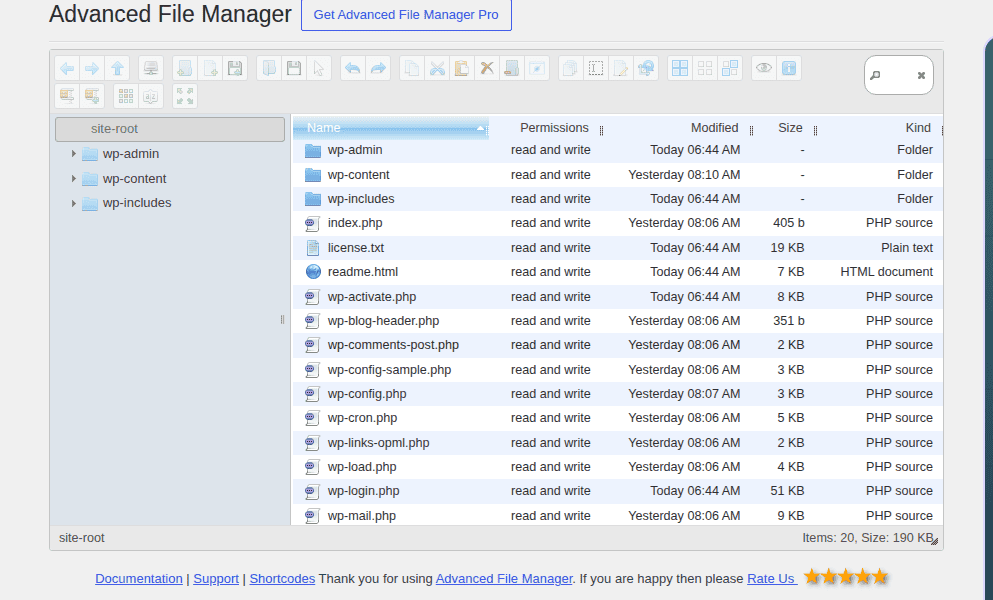Click the search magnifier icon
Image resolution: width=993 pixels, height=600 pixels.
pyautogui.click(x=875, y=75)
